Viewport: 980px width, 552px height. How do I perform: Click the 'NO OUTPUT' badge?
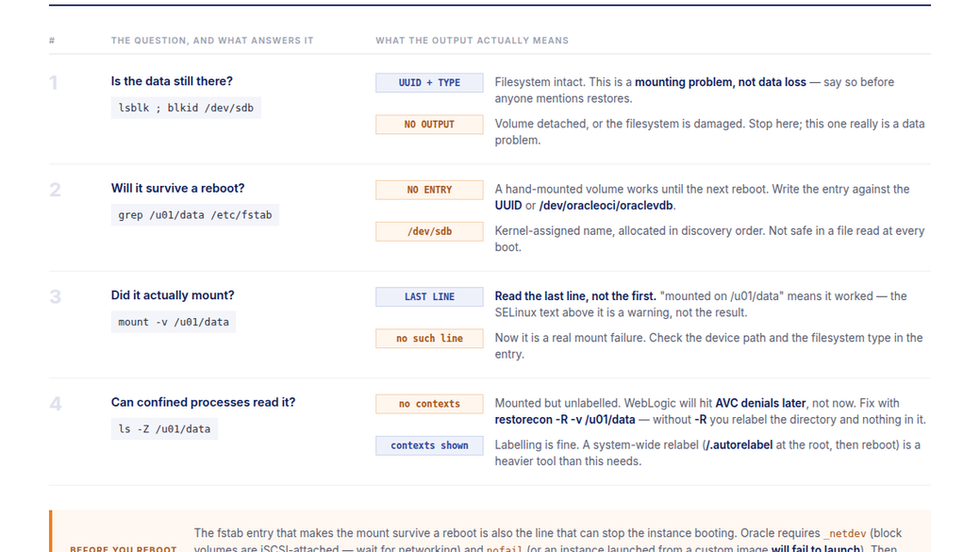429,124
